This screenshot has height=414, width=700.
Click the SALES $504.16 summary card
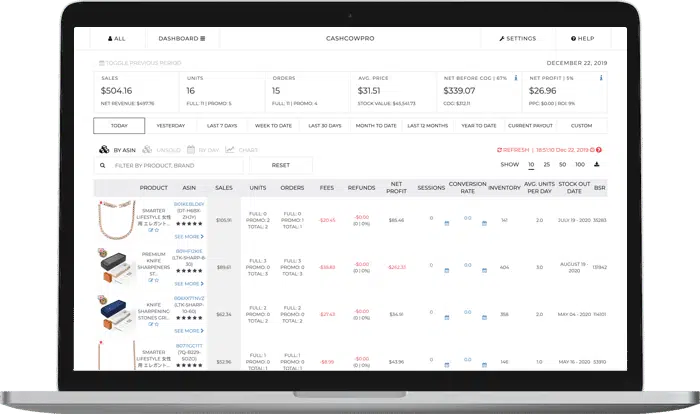[x=136, y=91]
